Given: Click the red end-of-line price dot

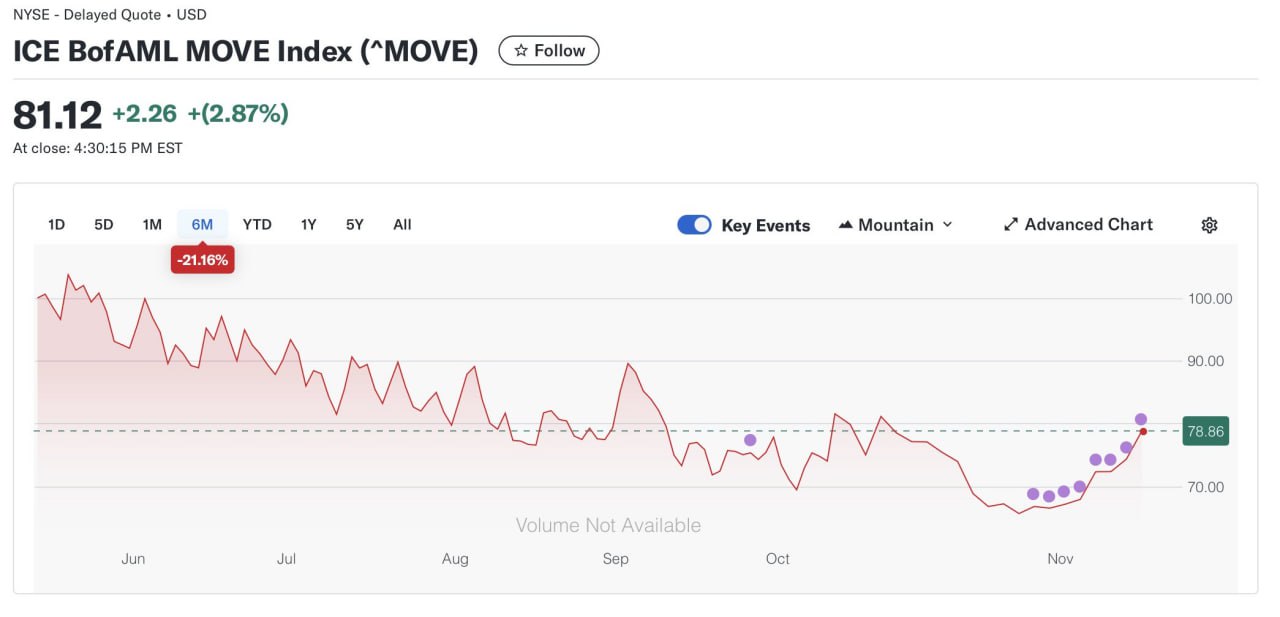Looking at the screenshot, I should (1143, 431).
